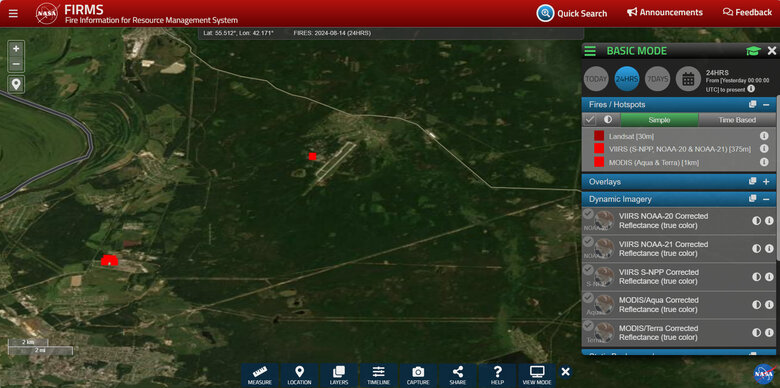Open Announcements link
780x388 pixels.
(665, 12)
